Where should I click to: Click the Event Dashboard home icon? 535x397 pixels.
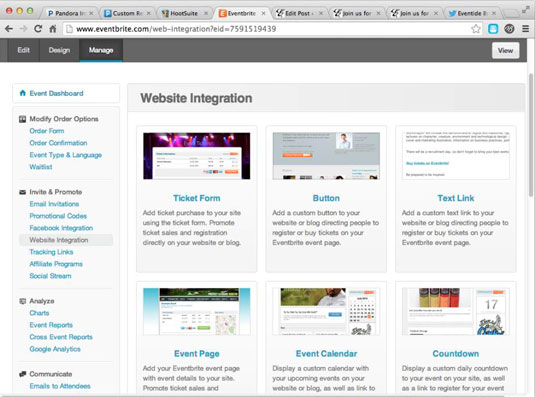[23, 93]
